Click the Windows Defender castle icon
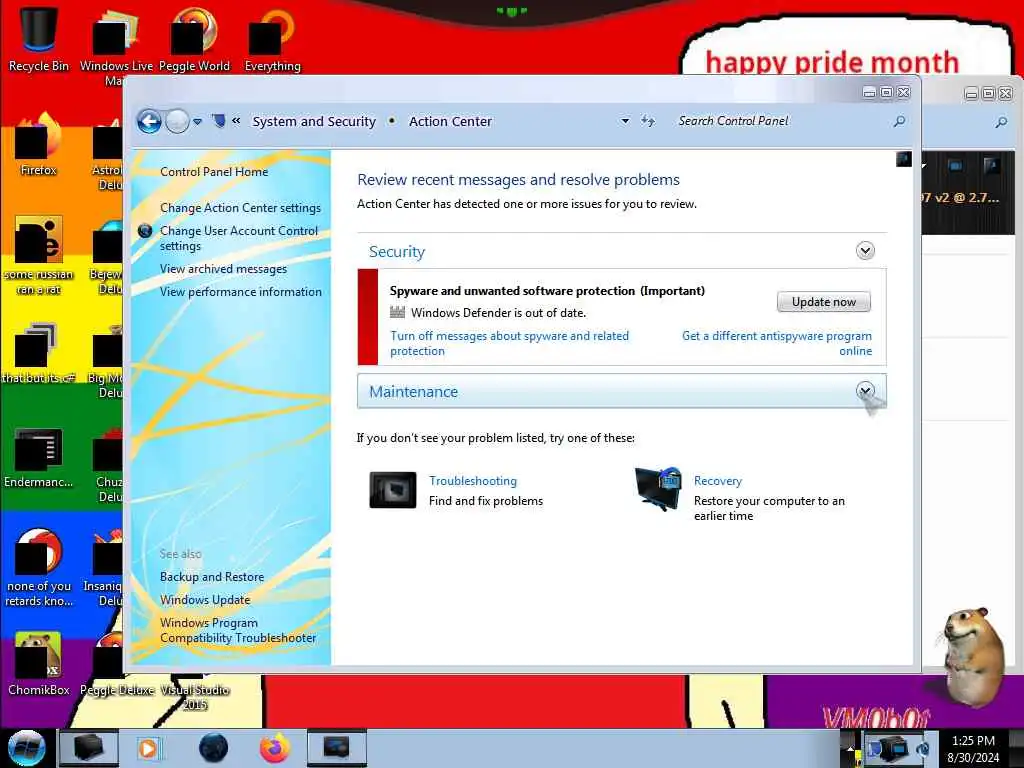The height and width of the screenshot is (768, 1024). pyautogui.click(x=397, y=312)
